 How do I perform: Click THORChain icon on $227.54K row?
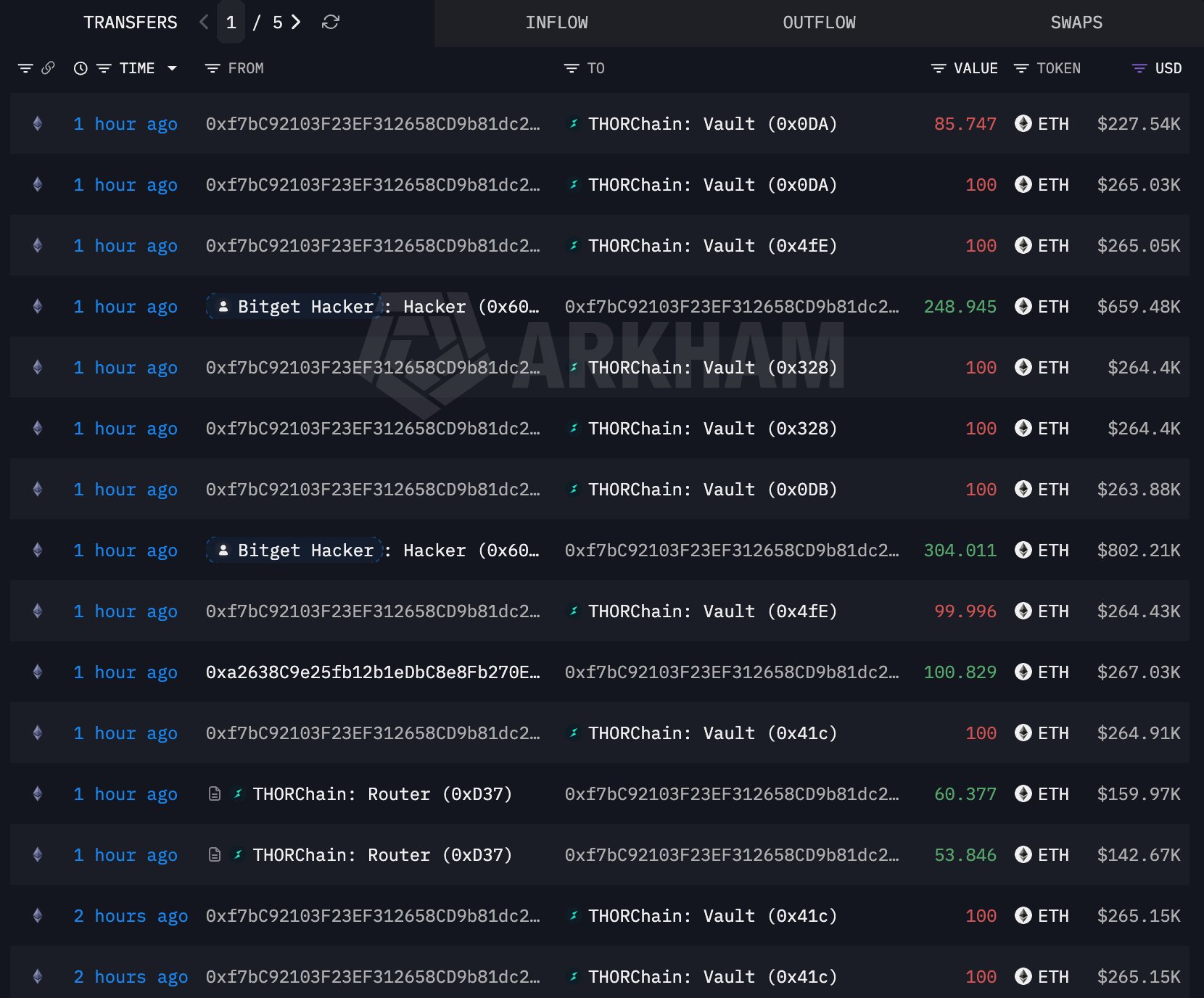pyautogui.click(x=574, y=123)
